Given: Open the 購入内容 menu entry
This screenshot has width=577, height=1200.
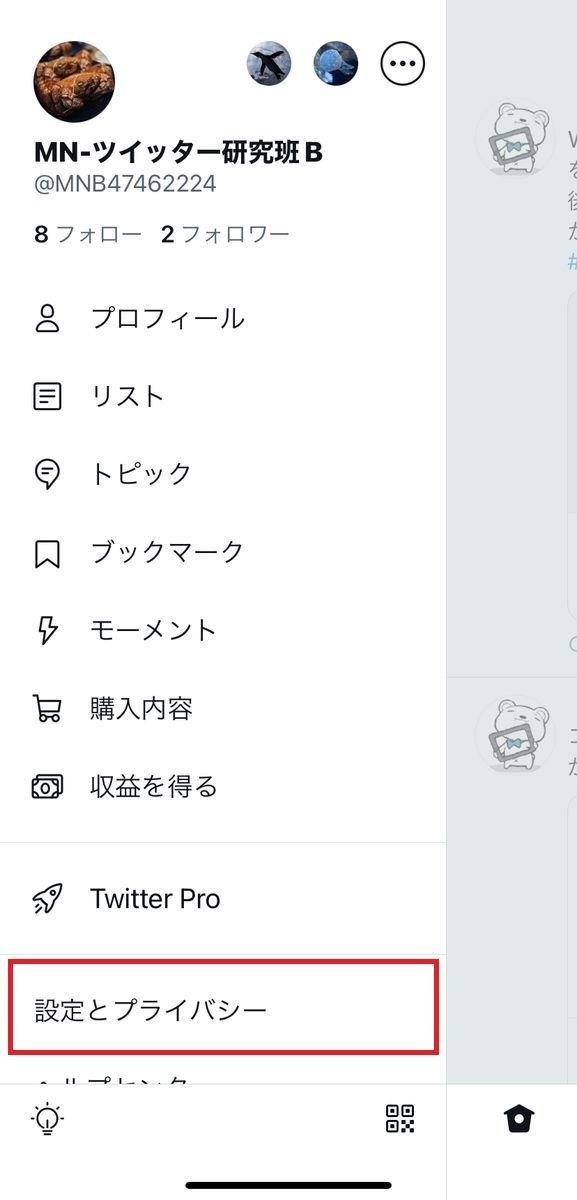Looking at the screenshot, I should coord(223,709).
